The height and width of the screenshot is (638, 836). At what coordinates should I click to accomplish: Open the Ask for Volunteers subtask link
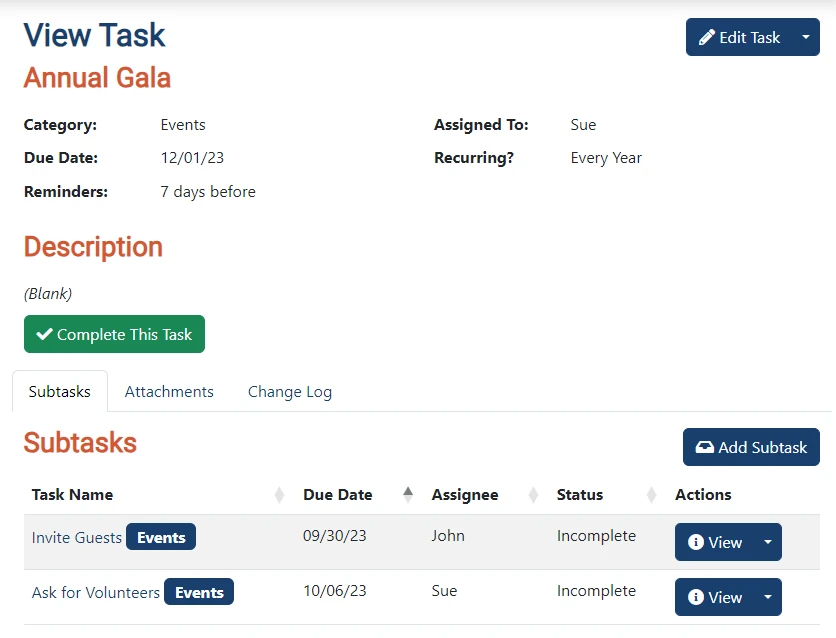[96, 592]
